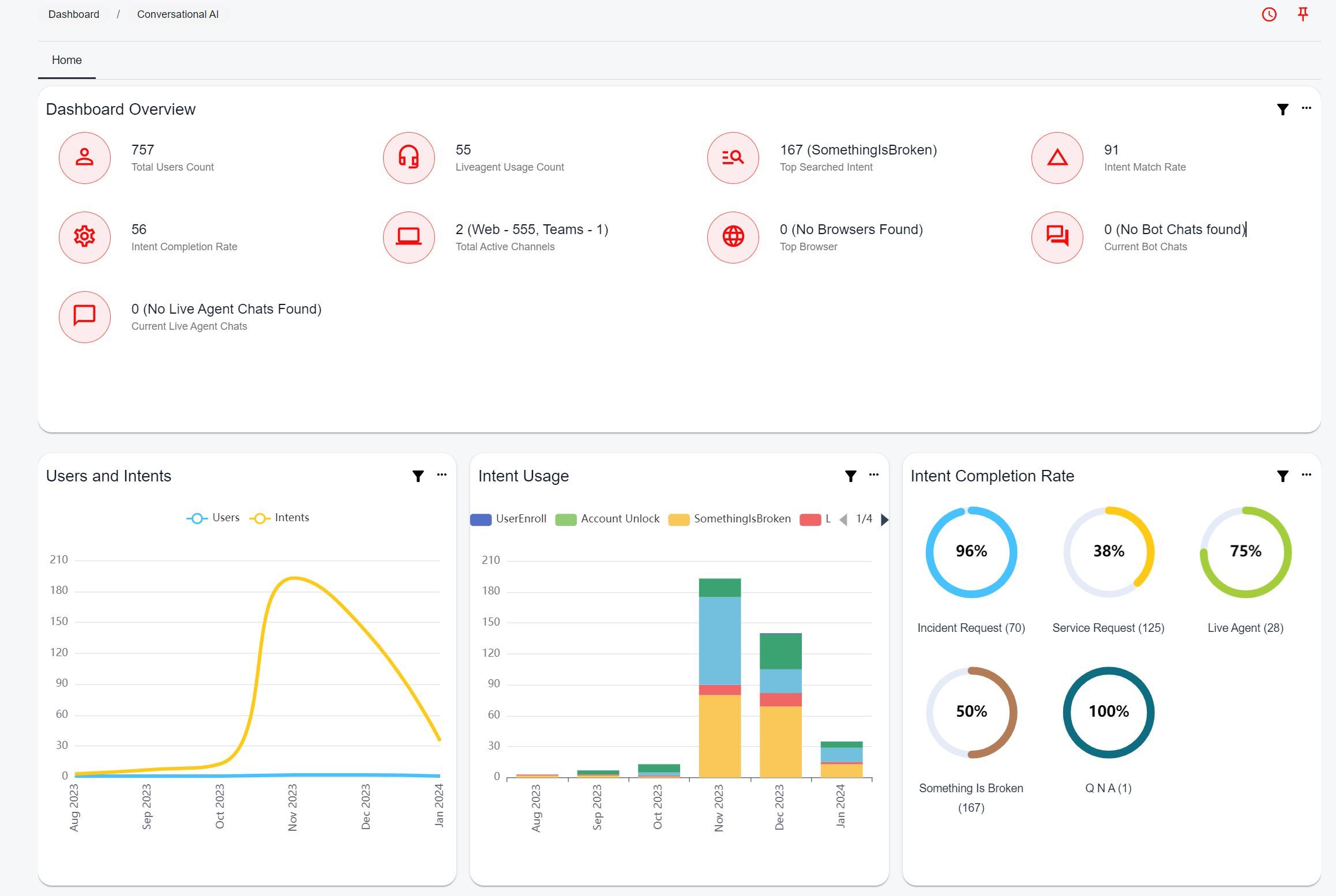Image resolution: width=1336 pixels, height=896 pixels.
Task: Click '0 (No Bot Chats found)' text
Action: (x=1175, y=229)
